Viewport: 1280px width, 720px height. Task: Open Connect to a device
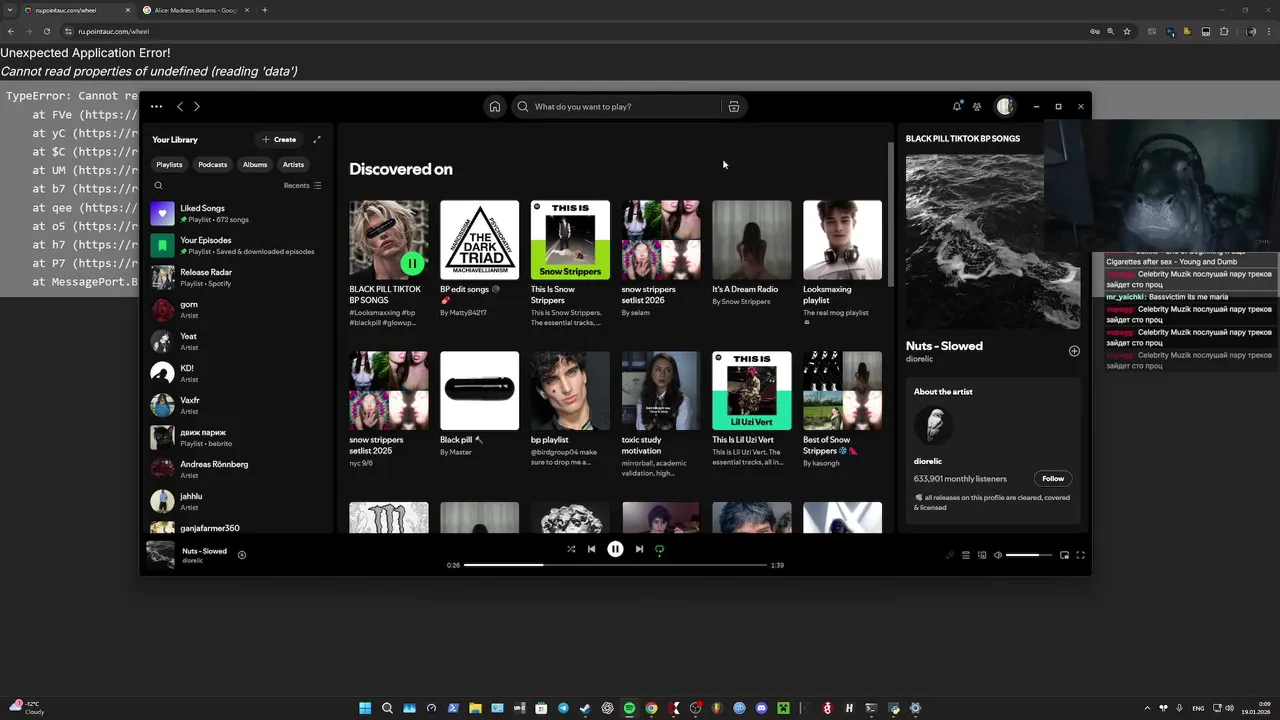tap(982, 555)
